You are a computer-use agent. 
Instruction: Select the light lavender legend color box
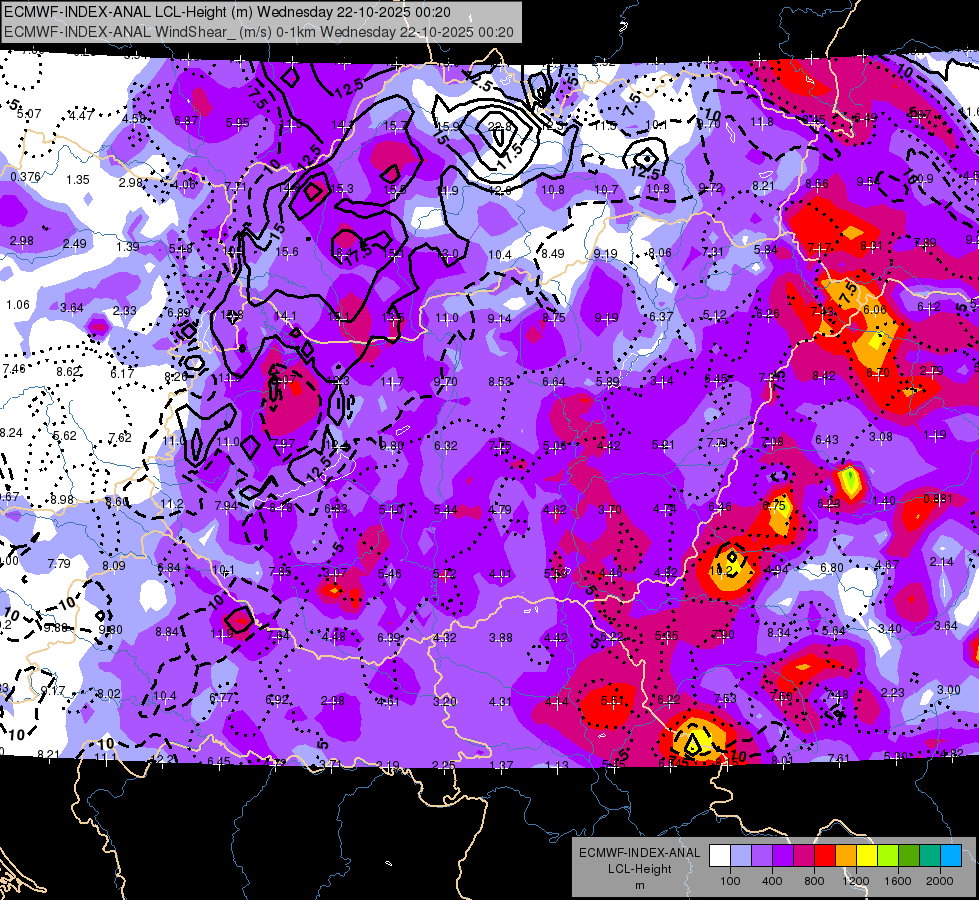(741, 855)
